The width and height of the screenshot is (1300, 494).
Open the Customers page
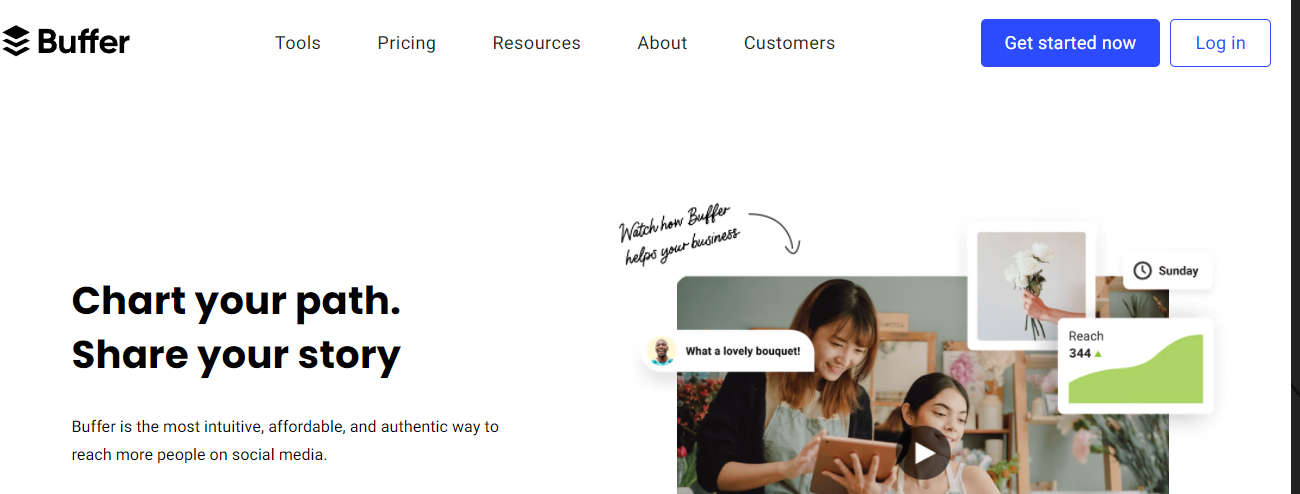pyautogui.click(x=789, y=43)
